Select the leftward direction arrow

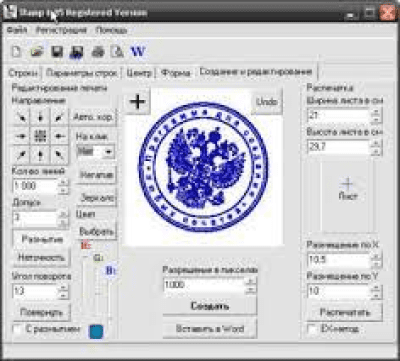[x=60, y=136]
